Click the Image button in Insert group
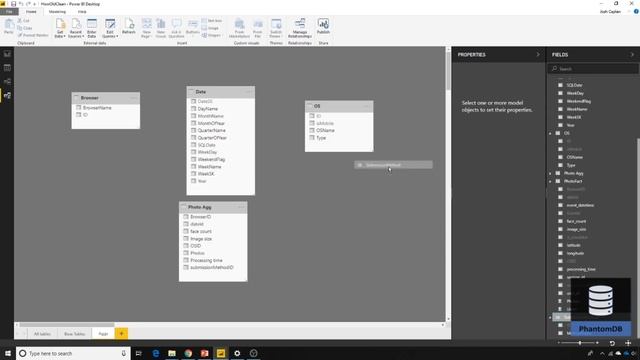Screen dimensions: 640x360 pyautogui.click(x=211, y=28)
